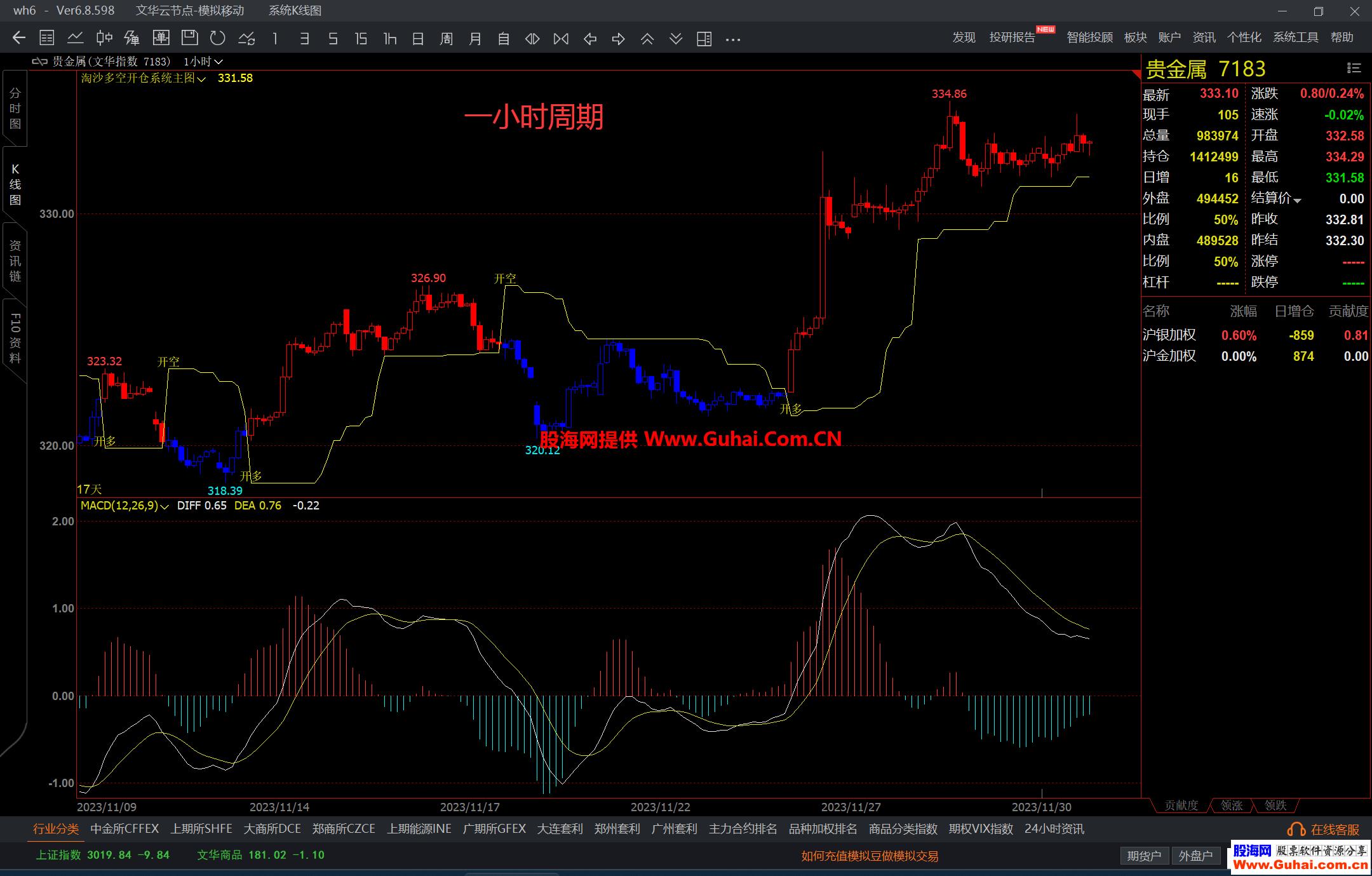Open the three-dot more options icon
The height and width of the screenshot is (876, 1372).
(x=732, y=39)
